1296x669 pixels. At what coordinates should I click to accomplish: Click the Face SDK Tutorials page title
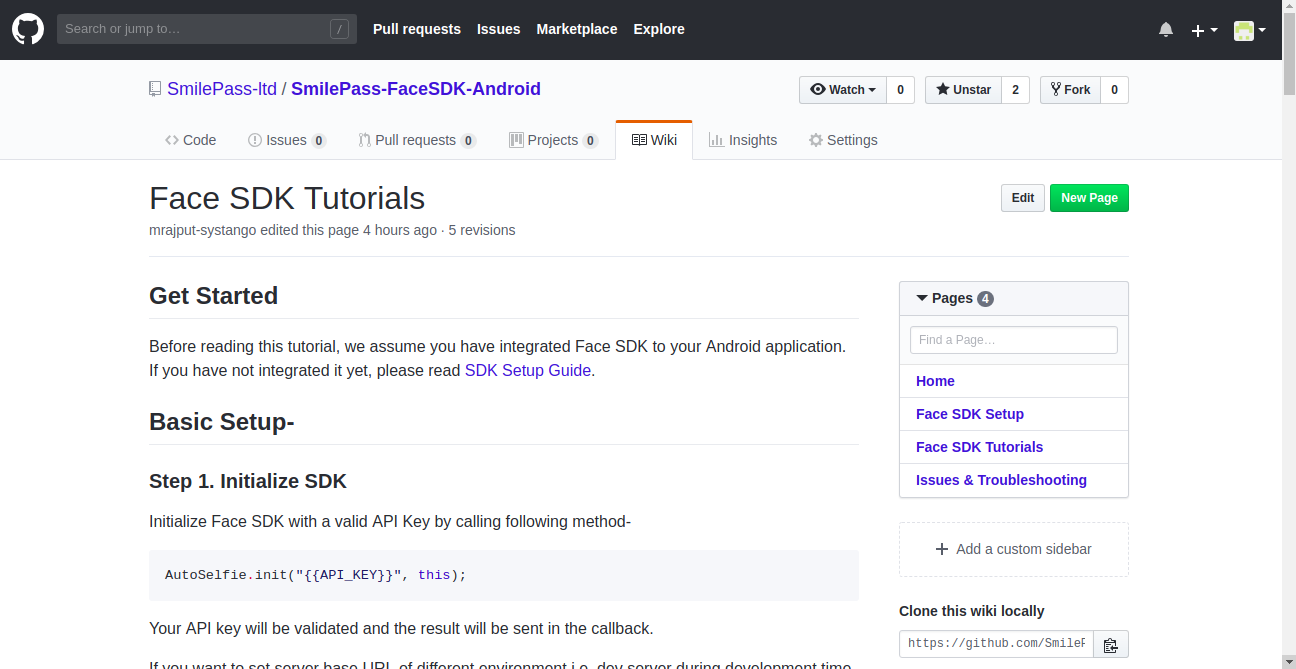(287, 198)
